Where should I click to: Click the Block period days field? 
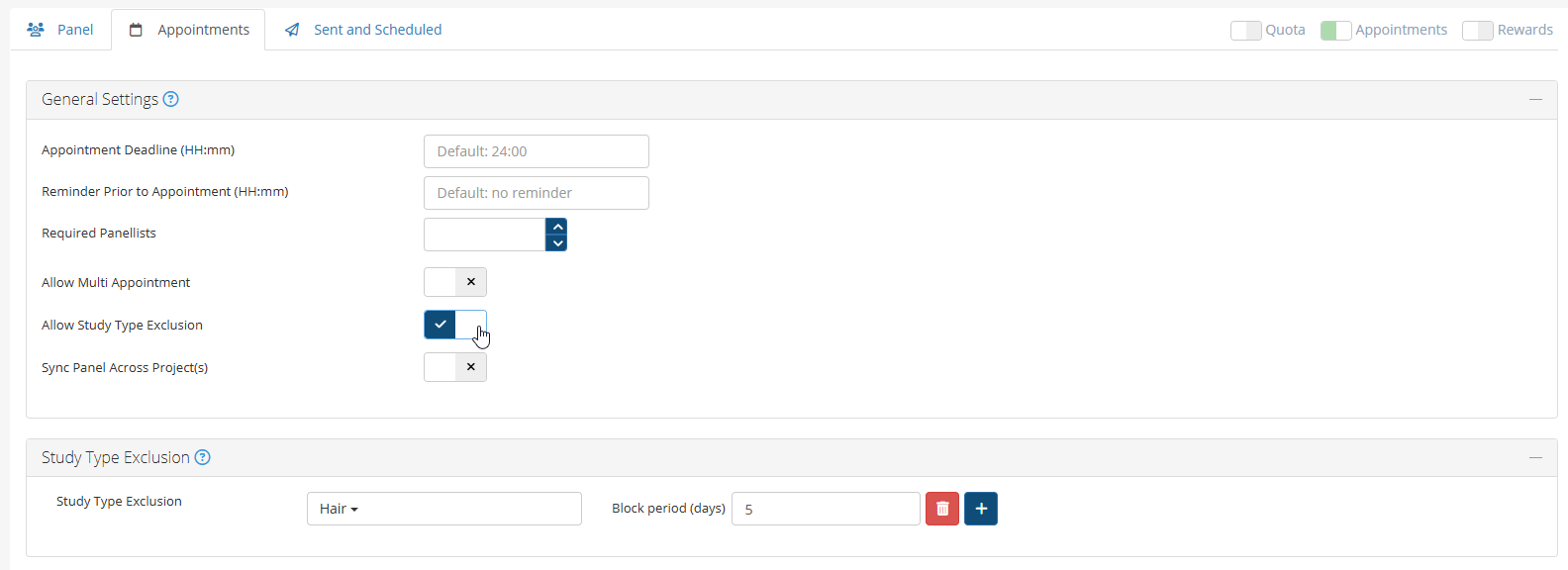[826, 509]
